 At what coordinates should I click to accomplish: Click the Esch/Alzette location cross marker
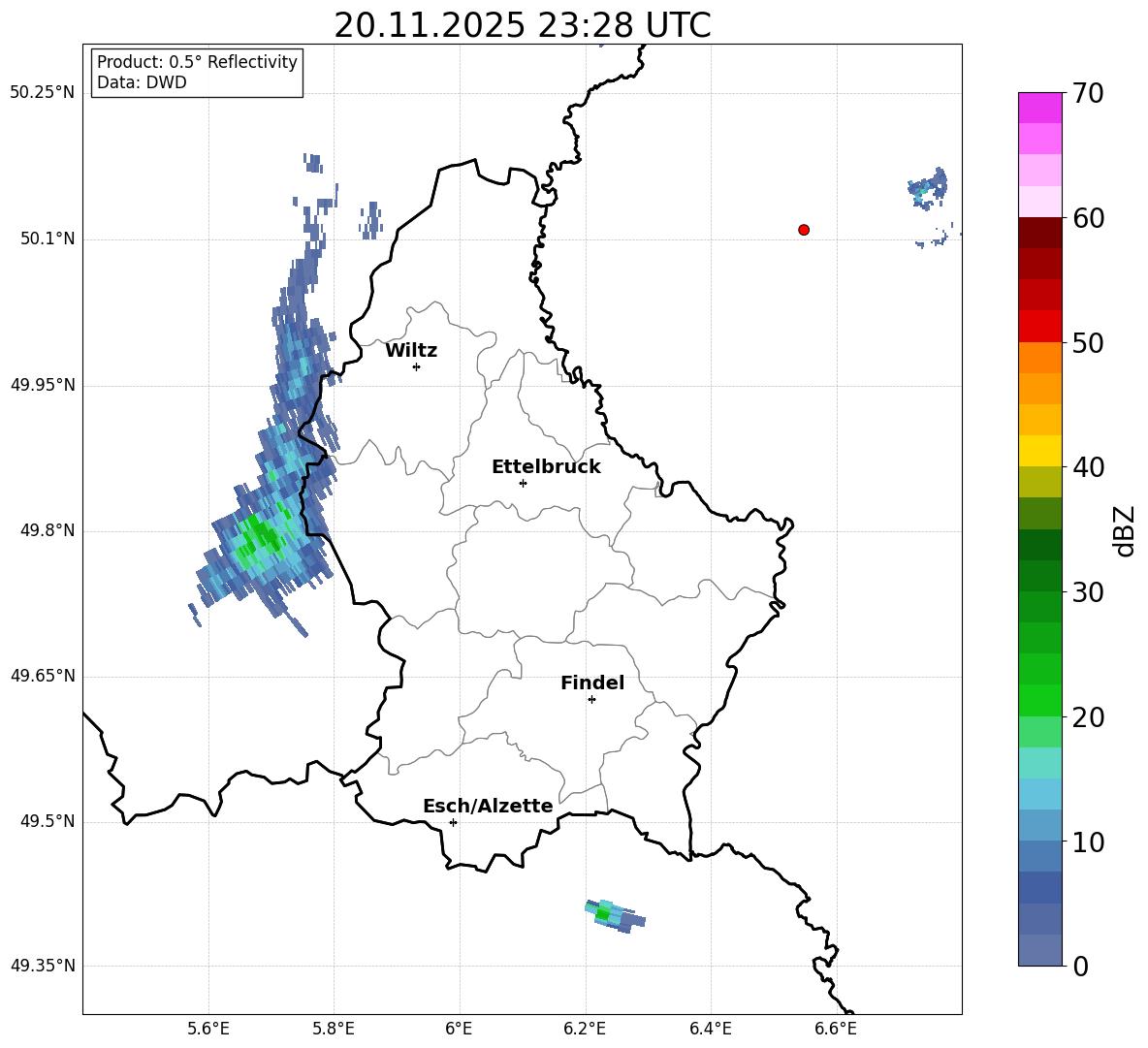tap(453, 822)
